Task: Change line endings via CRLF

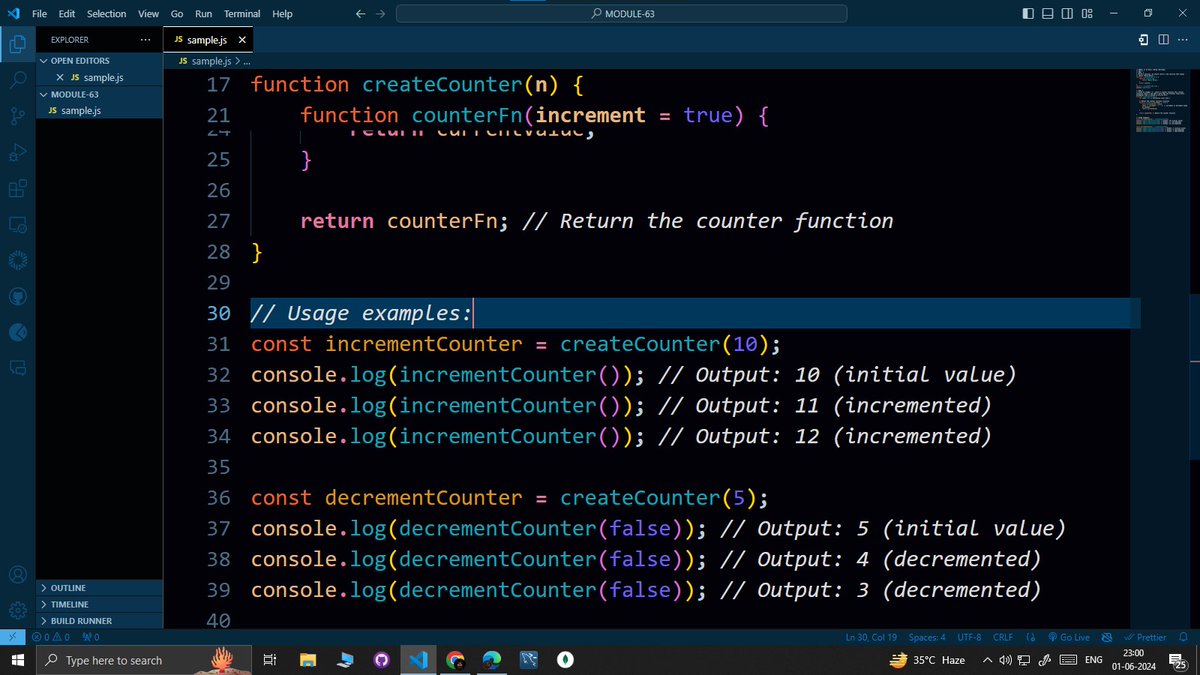Action: click(x=1003, y=637)
